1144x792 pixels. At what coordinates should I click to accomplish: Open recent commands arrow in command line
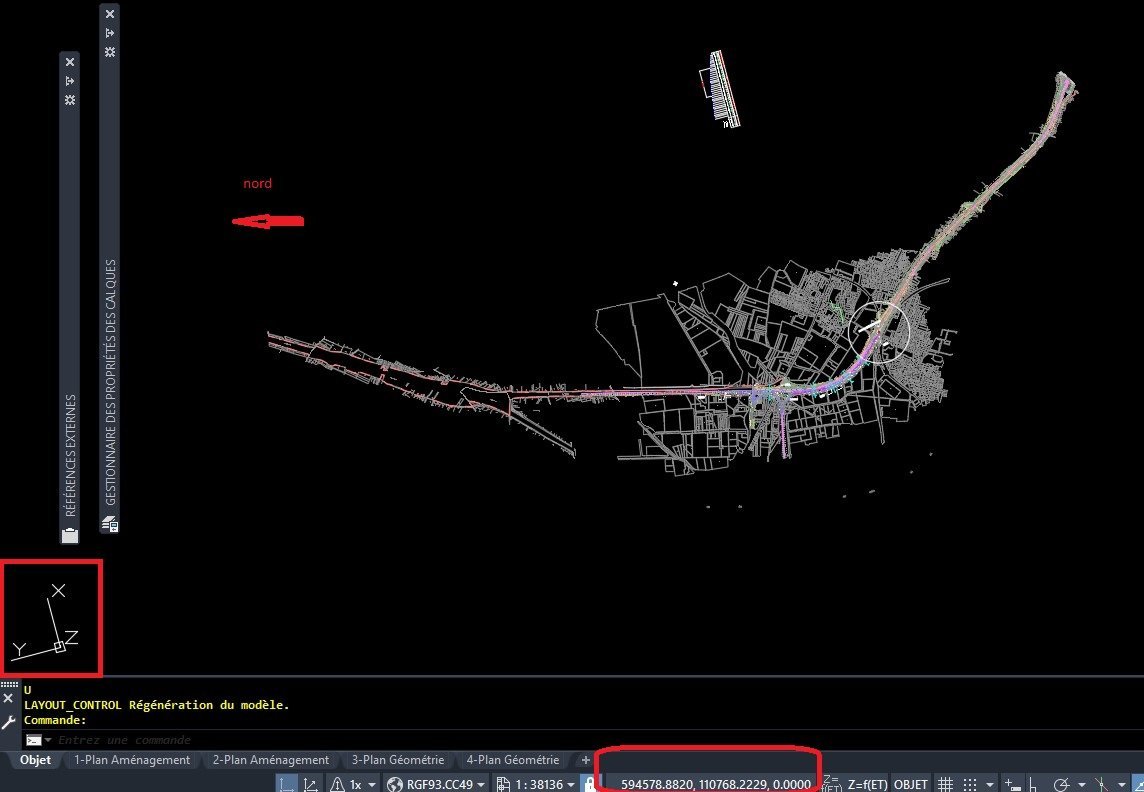pos(48,740)
